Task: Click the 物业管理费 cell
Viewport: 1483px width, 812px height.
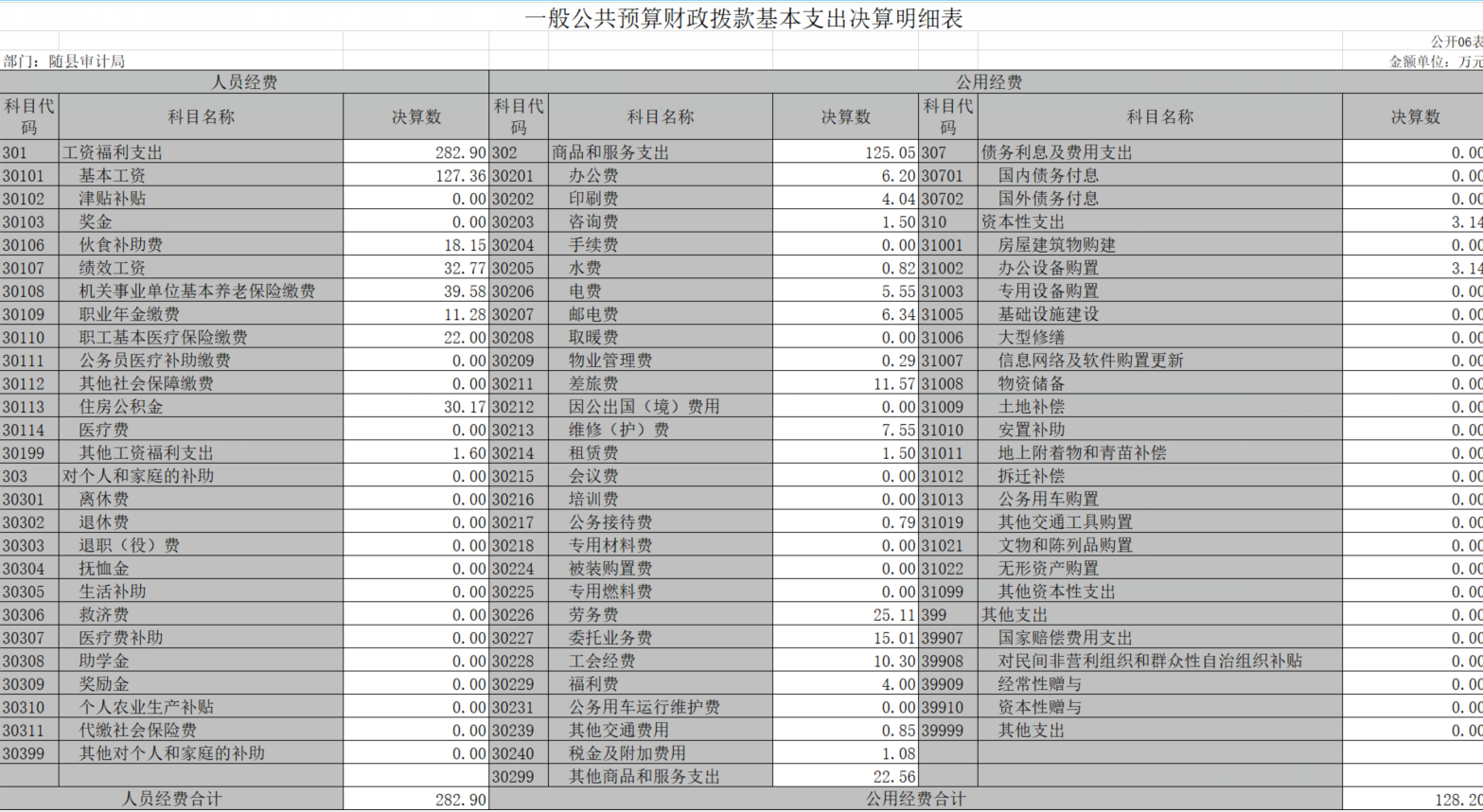Action: 661,361
